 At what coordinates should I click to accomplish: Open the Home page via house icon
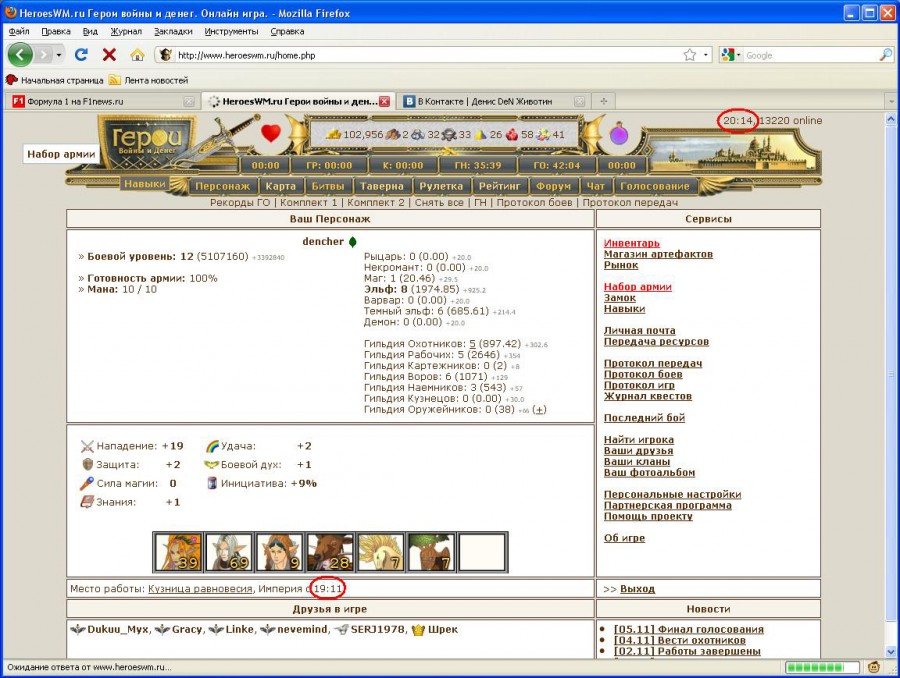pos(137,55)
